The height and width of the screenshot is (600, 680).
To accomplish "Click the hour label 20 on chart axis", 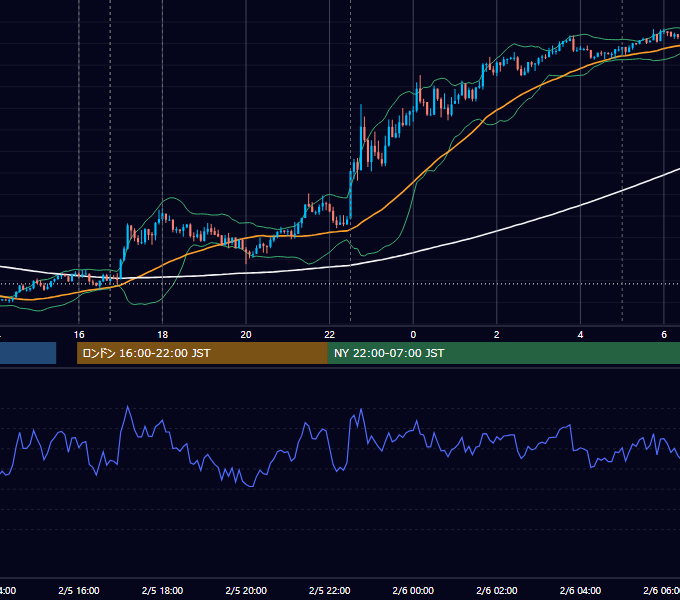I will click(246, 335).
